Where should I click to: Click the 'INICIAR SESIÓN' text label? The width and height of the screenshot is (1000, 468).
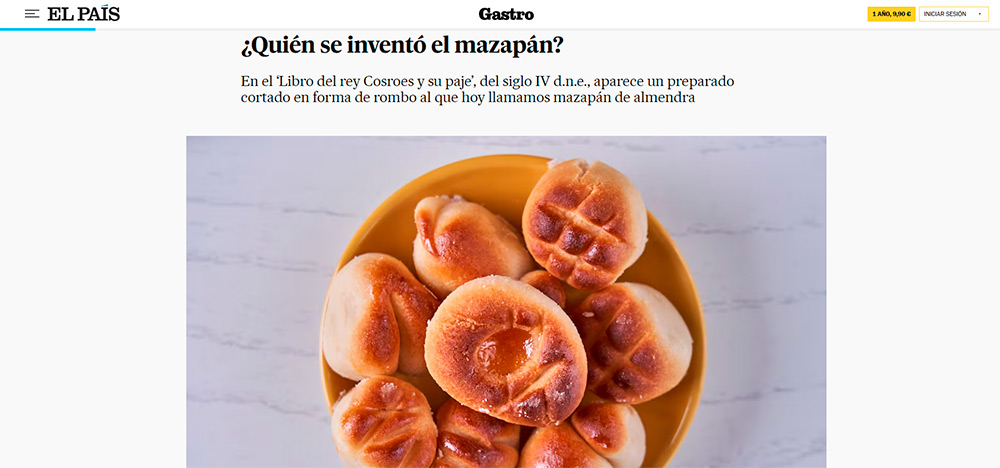pyautogui.click(x=945, y=14)
